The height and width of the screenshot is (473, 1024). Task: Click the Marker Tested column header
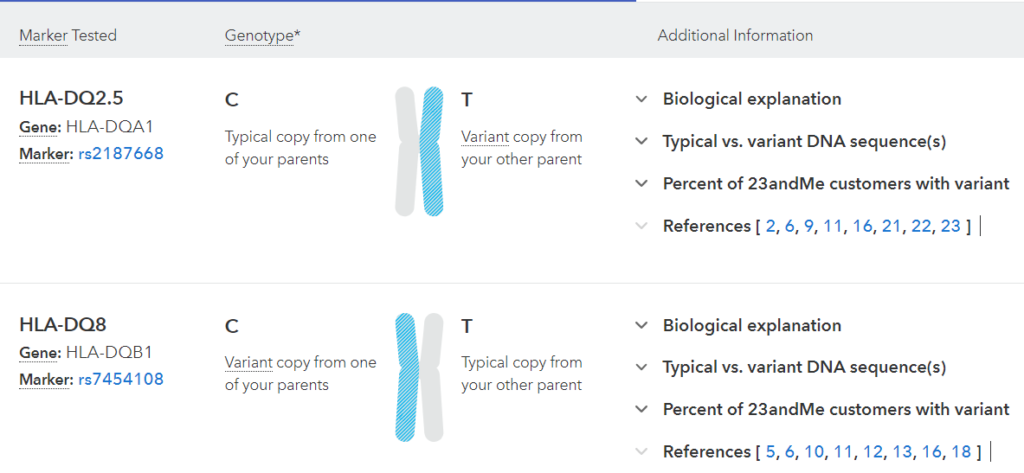click(68, 35)
